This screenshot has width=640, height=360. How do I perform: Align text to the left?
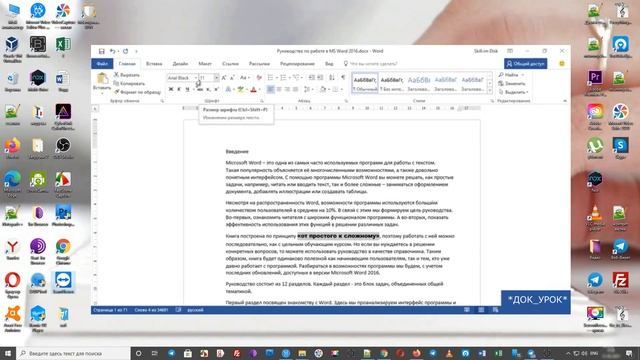pyautogui.click(x=271, y=89)
